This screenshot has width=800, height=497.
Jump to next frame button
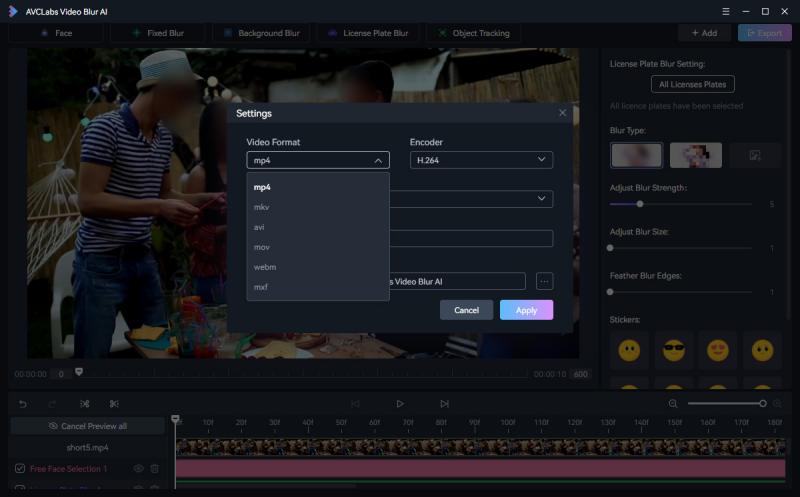444,404
